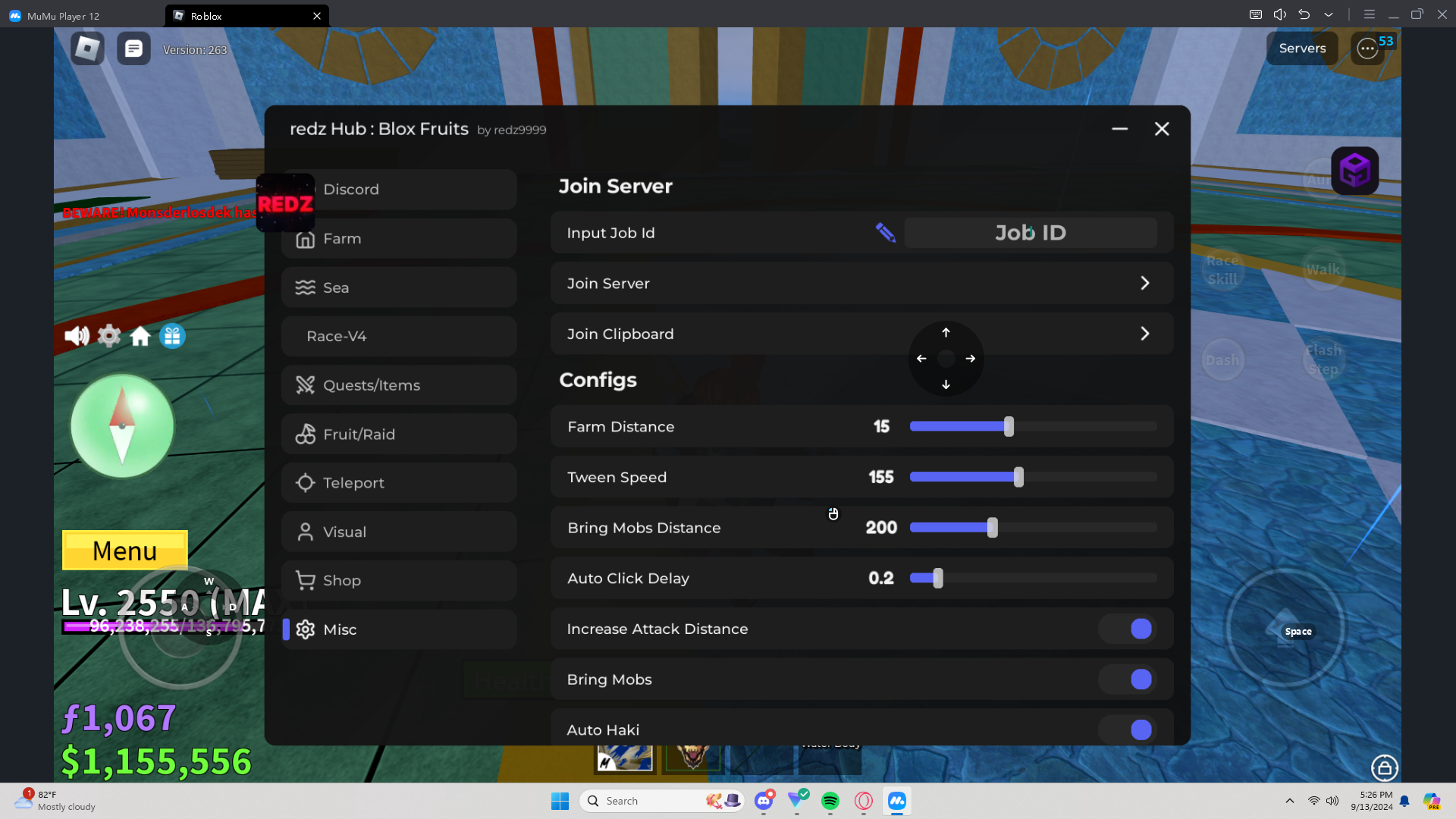
Task: Click the white home icon in game
Action: 140,336
